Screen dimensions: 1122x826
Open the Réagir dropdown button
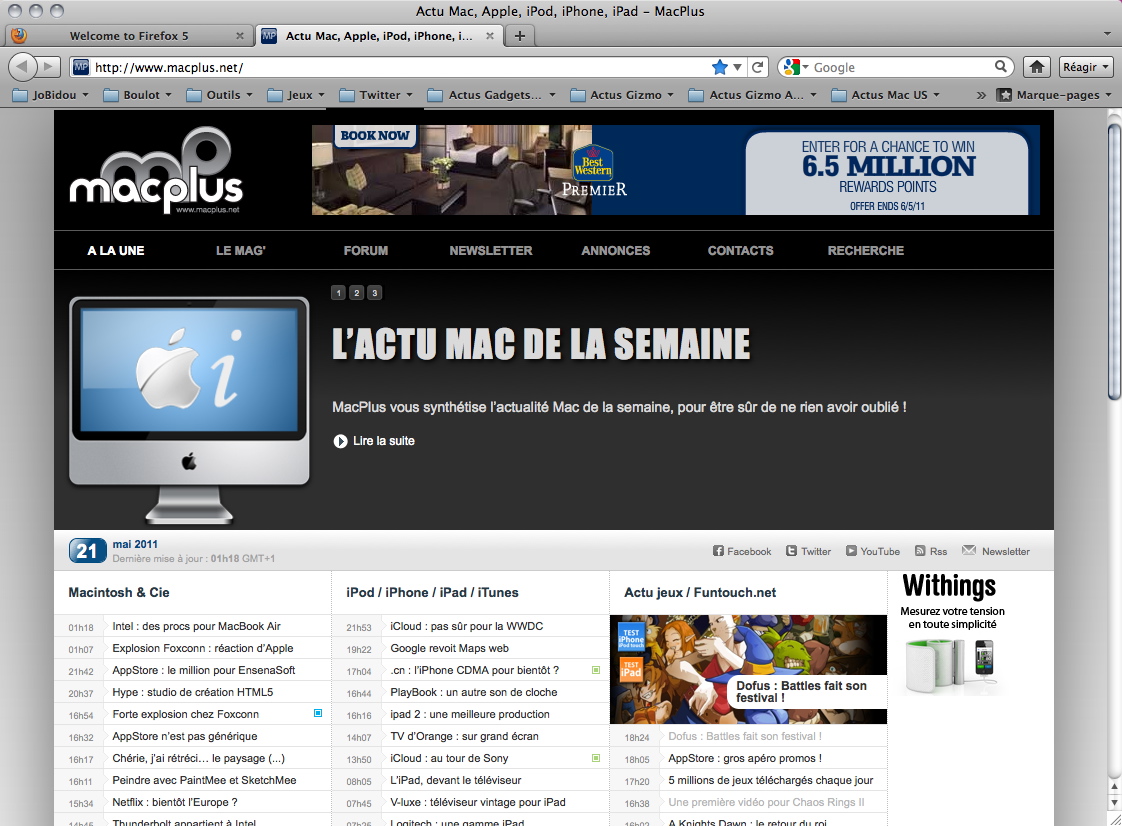tap(1086, 67)
